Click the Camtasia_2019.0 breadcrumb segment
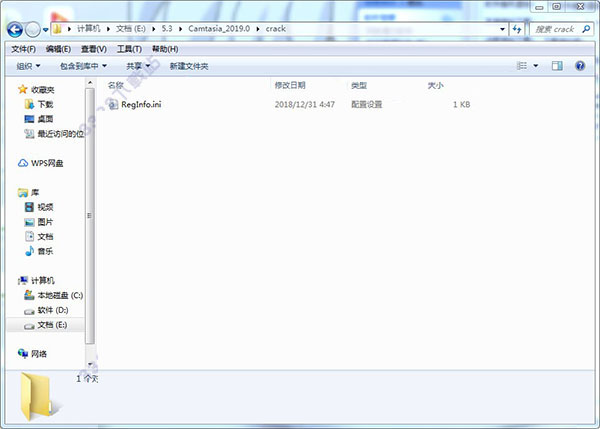The height and width of the screenshot is (429, 600). coord(219,29)
